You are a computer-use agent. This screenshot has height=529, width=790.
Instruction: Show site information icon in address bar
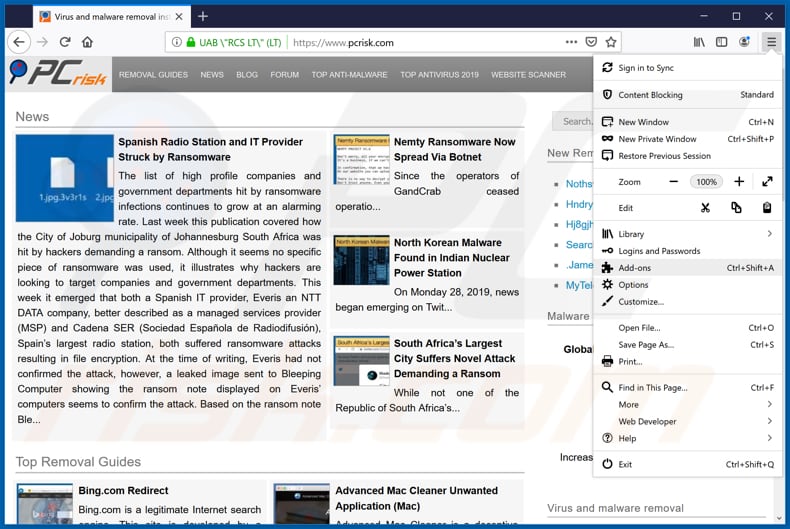click(x=176, y=42)
